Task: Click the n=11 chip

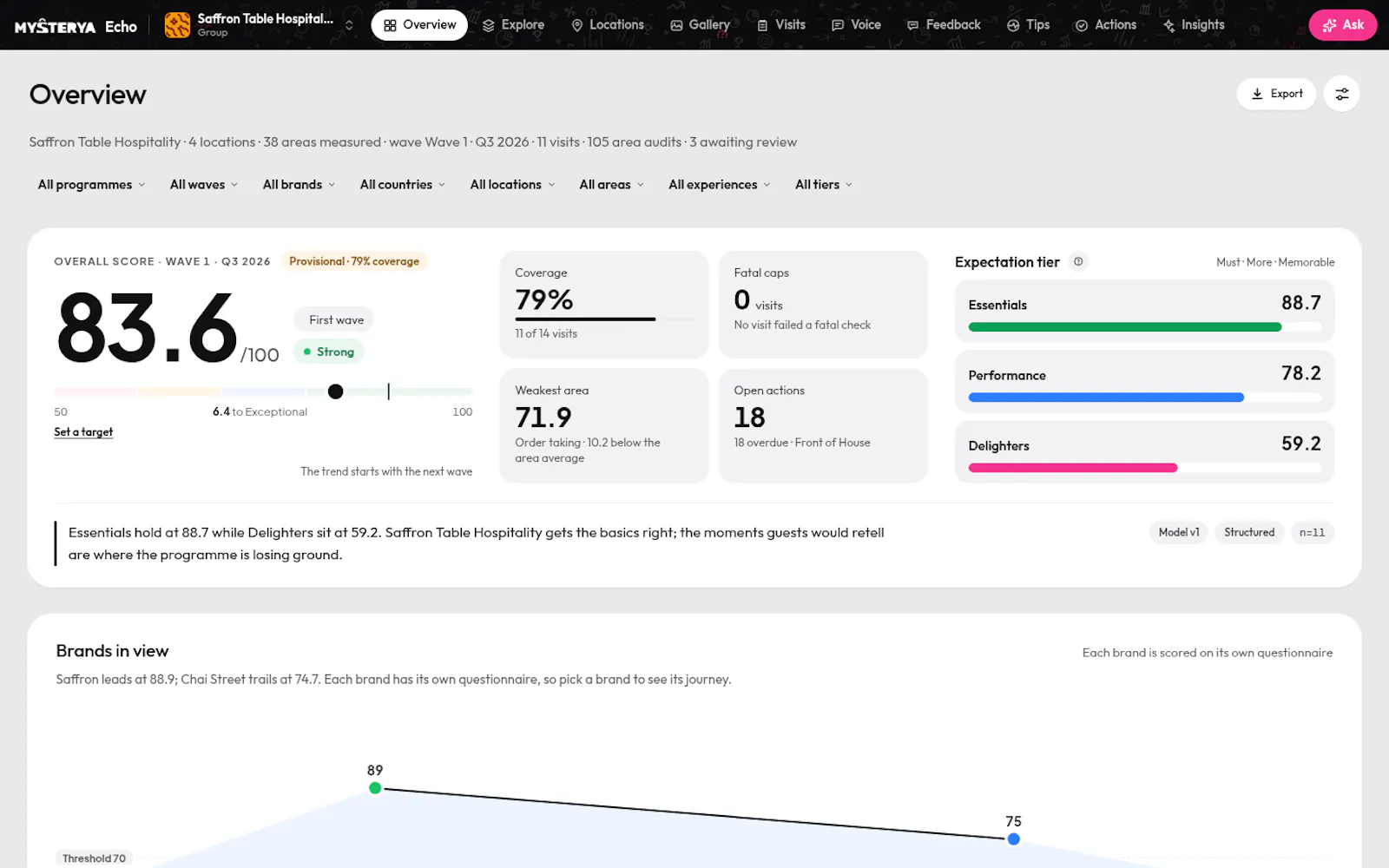Action: click(1313, 533)
